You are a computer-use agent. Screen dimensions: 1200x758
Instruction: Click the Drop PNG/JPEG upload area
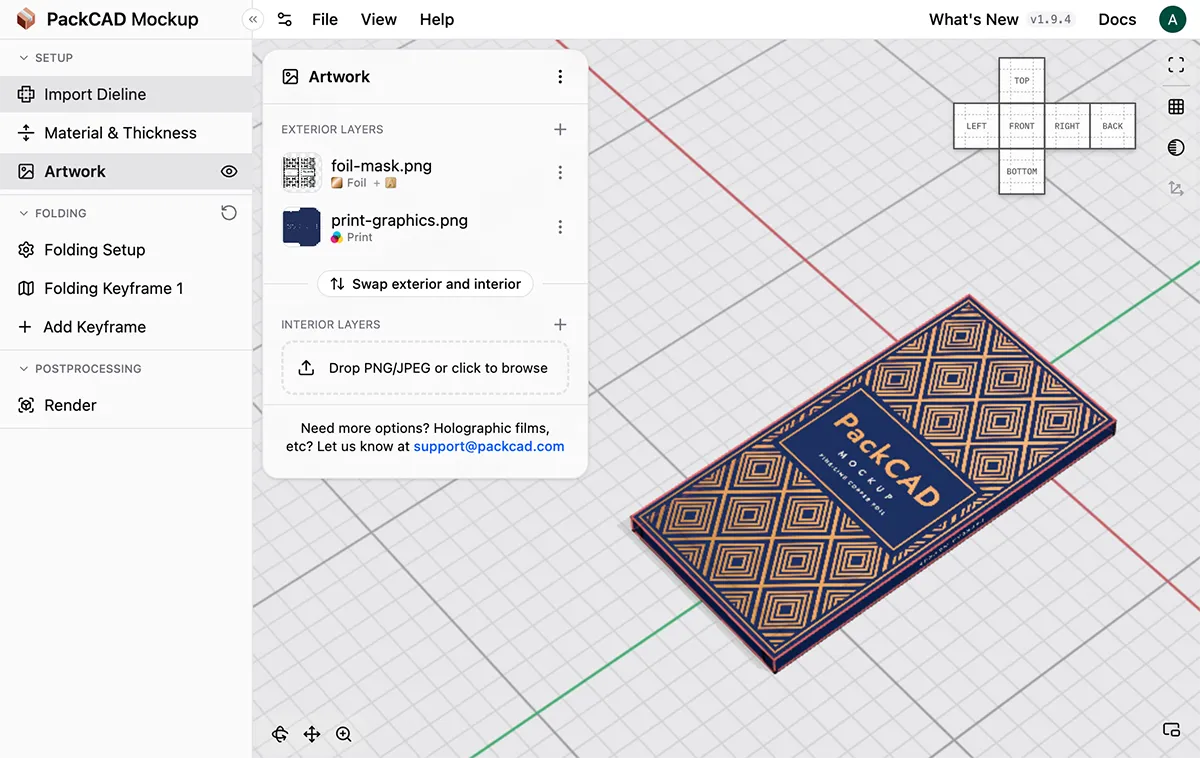tap(425, 368)
